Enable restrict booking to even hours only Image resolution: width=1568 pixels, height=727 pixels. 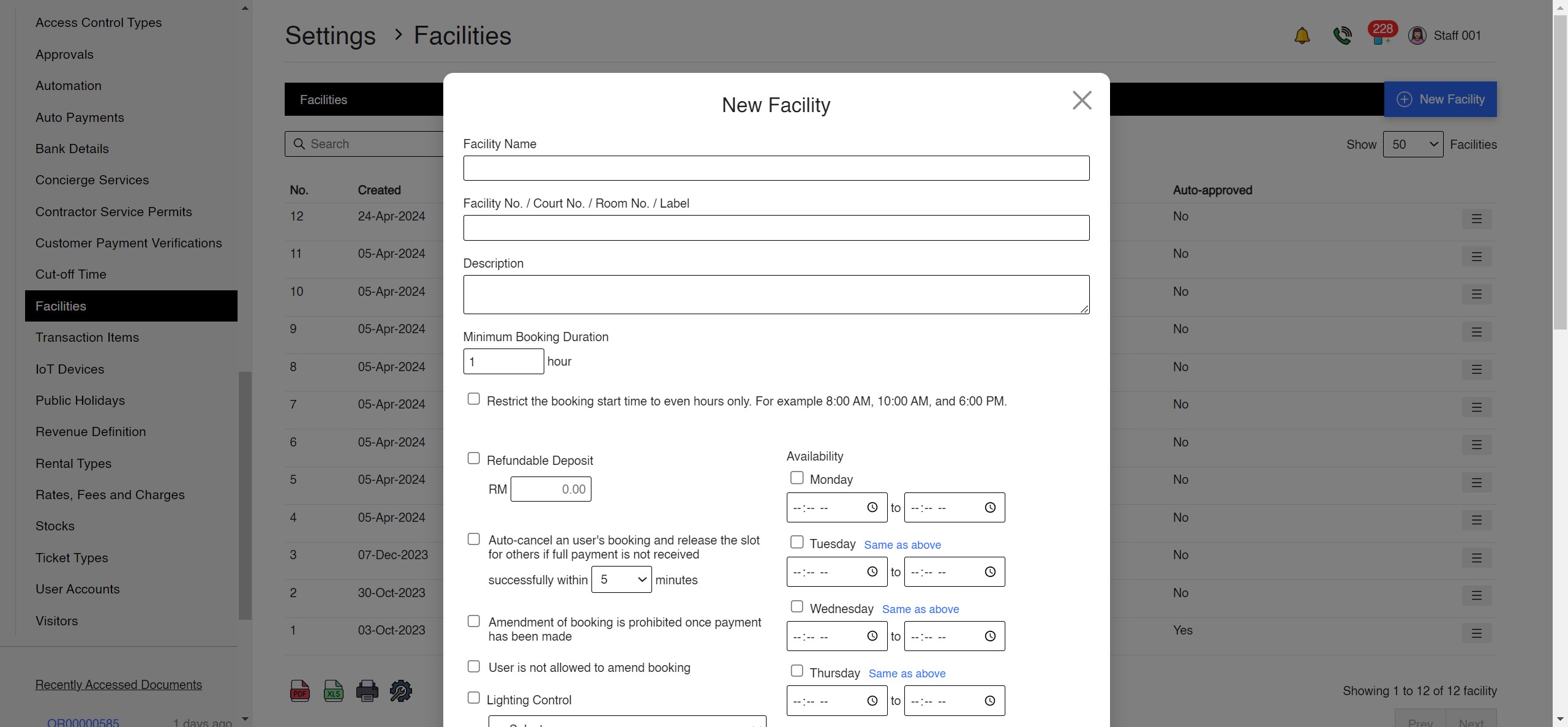click(473, 398)
